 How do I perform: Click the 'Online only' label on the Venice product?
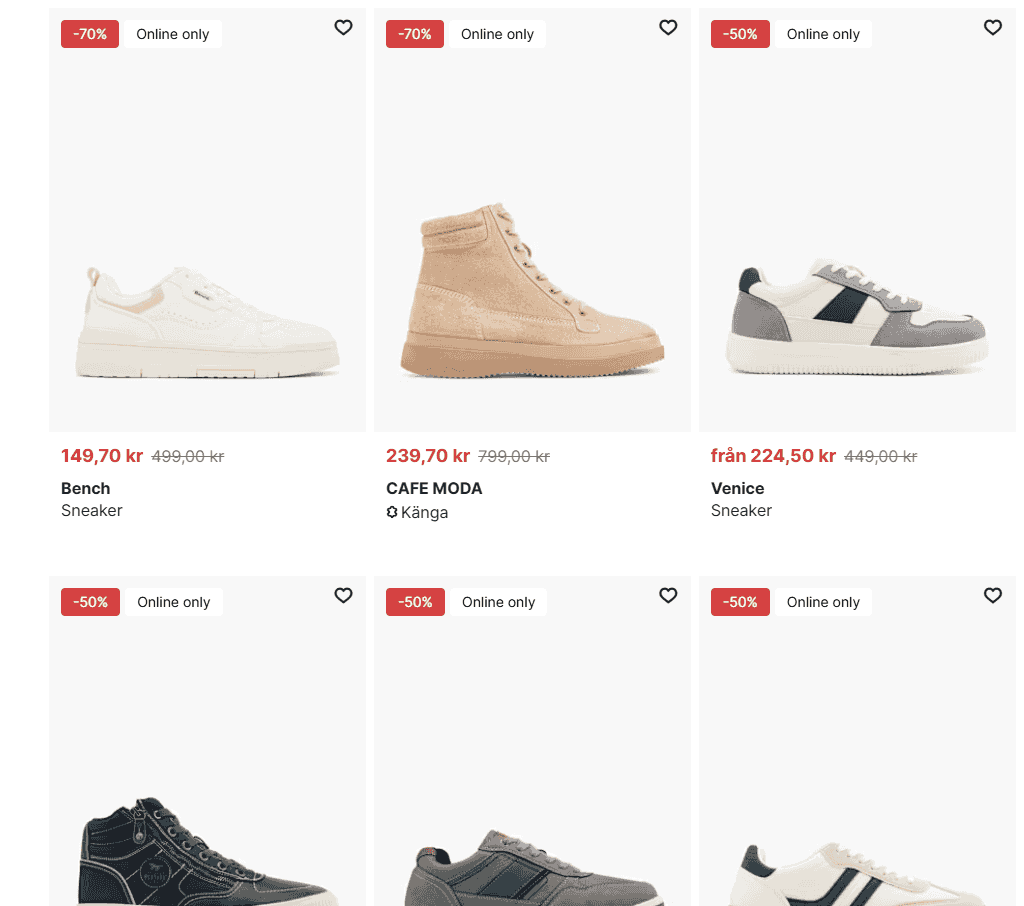(x=822, y=33)
